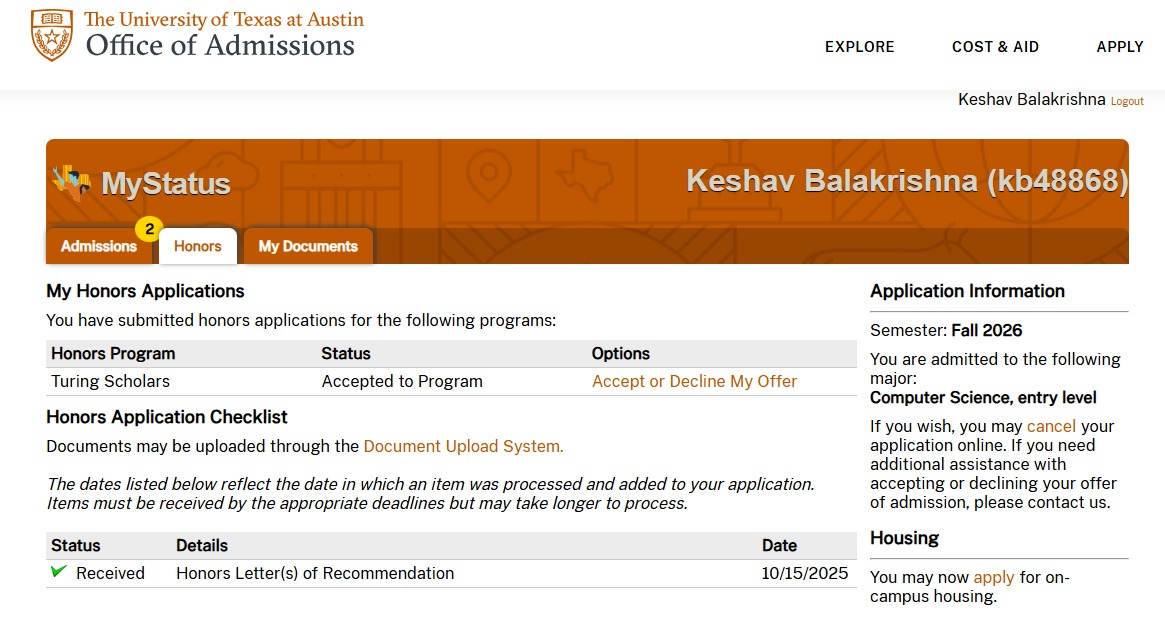
Task: Open the My Documents tab
Action: [308, 246]
